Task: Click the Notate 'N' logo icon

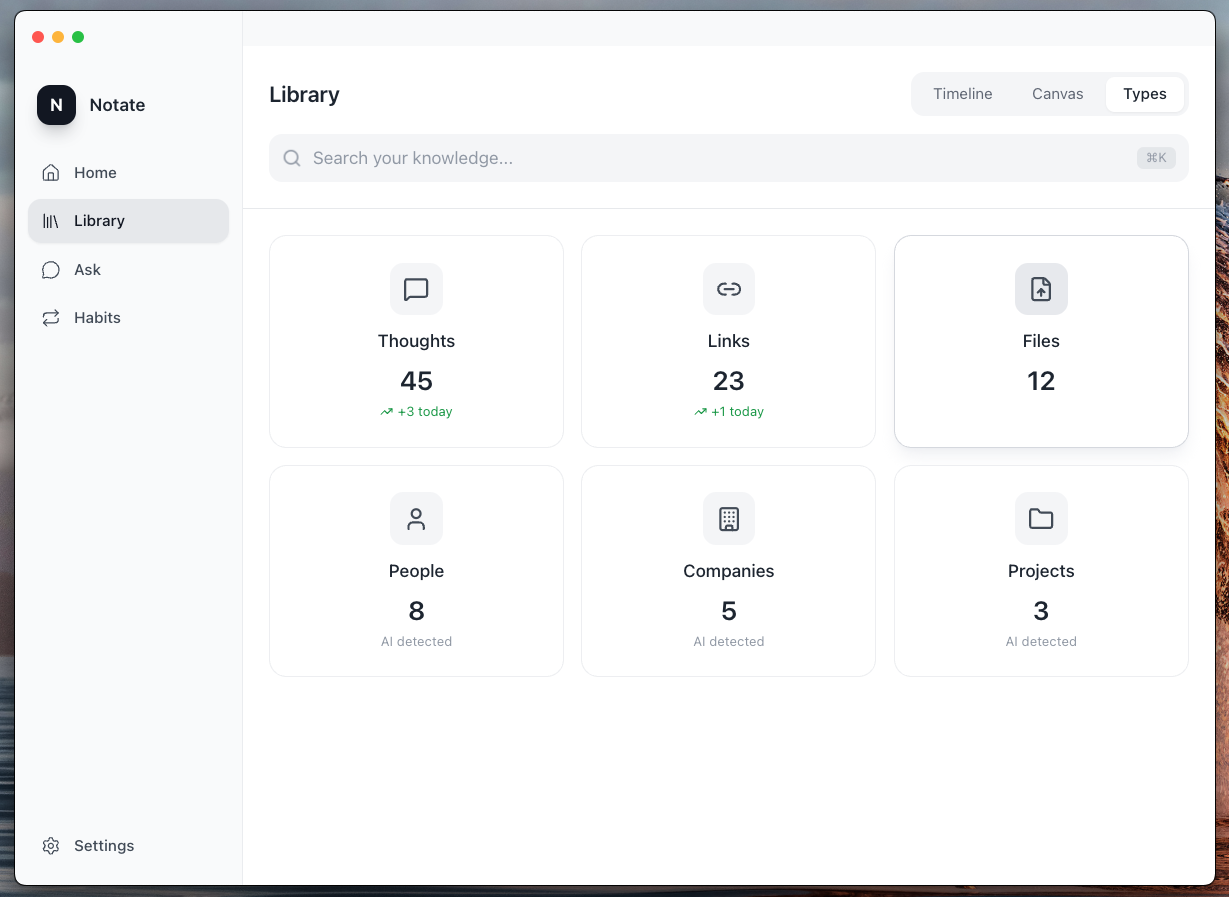Action: (56, 105)
